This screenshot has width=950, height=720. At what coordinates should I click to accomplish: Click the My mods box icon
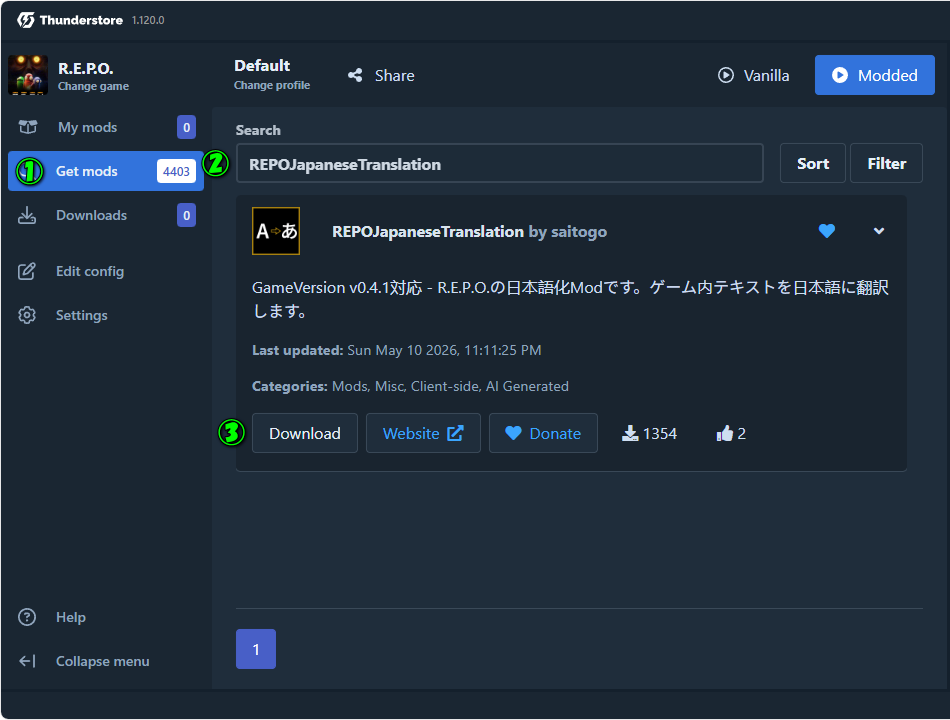click(x=28, y=127)
